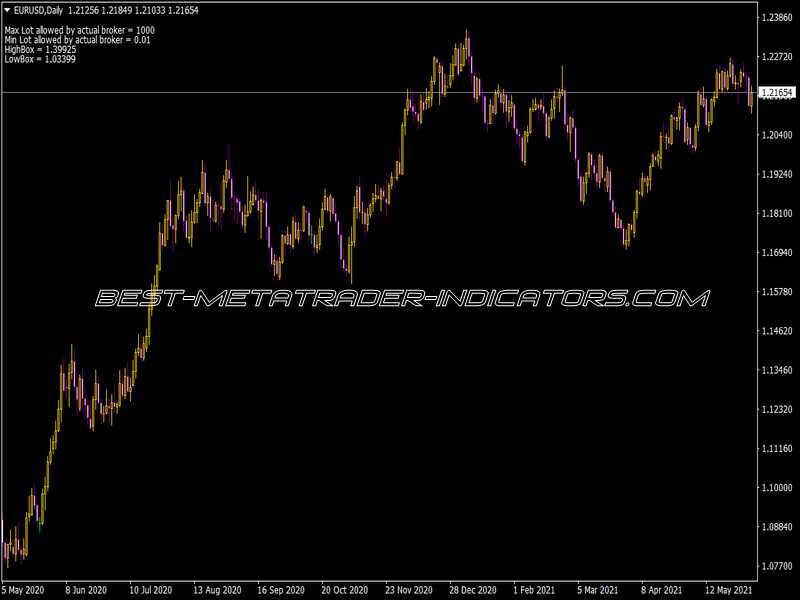Click the 1.19240 price scale label
Viewport: 800px width, 600px height.
[777, 174]
